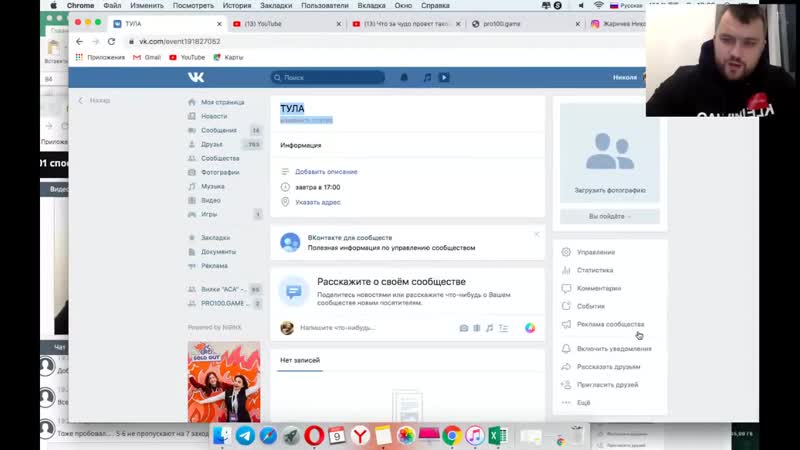Open Фотографии in the left sidebar
Screen dimensions: 800x450
coord(220,172)
